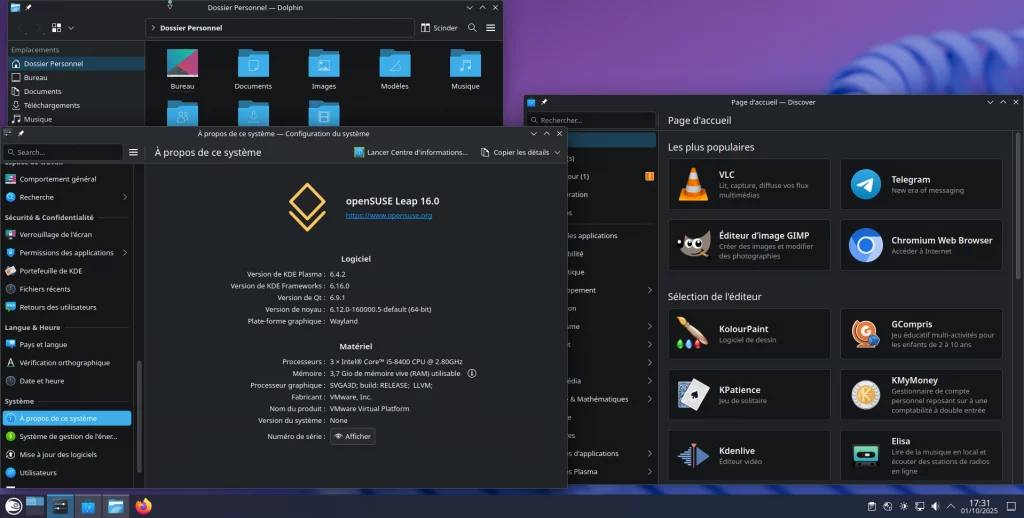This screenshot has width=1024, height=518.
Task: Open the KPatience solitaire game entry
Action: point(749,395)
